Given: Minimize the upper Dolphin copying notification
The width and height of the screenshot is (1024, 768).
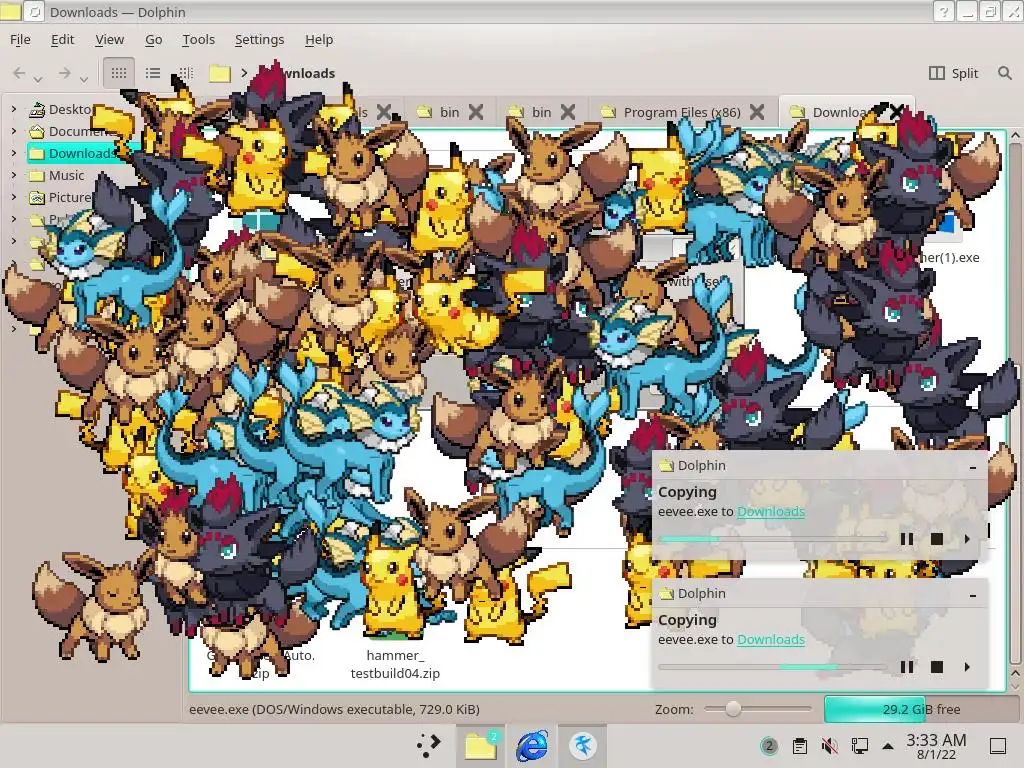Looking at the screenshot, I should [973, 466].
